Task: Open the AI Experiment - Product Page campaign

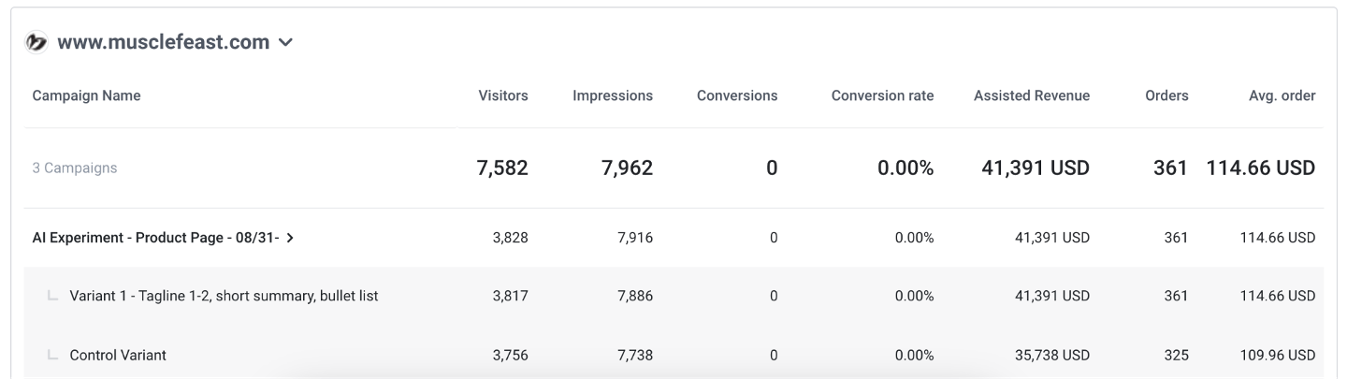Action: pyautogui.click(x=157, y=238)
